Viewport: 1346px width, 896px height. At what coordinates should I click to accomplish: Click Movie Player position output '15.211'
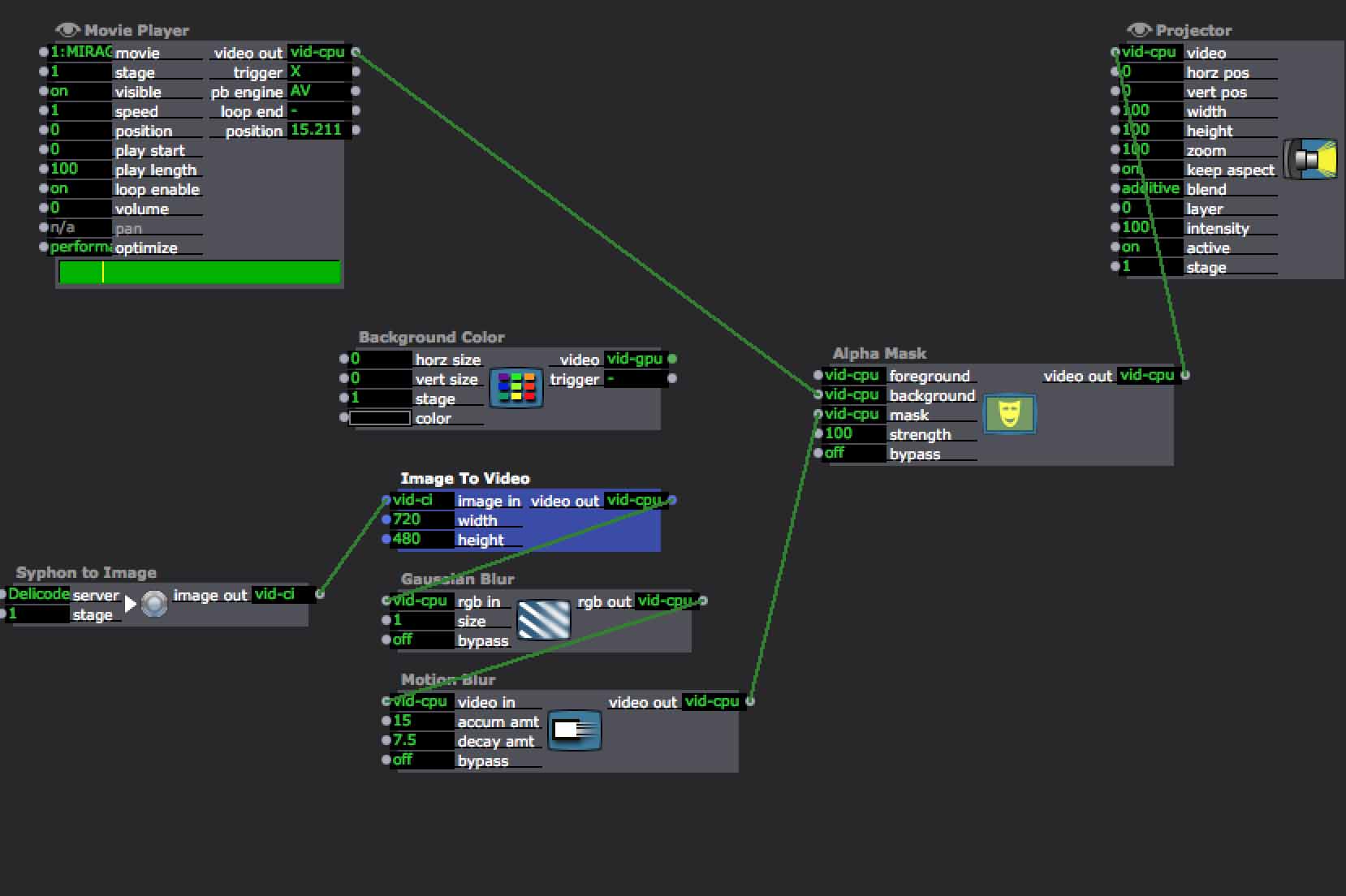coord(319,130)
